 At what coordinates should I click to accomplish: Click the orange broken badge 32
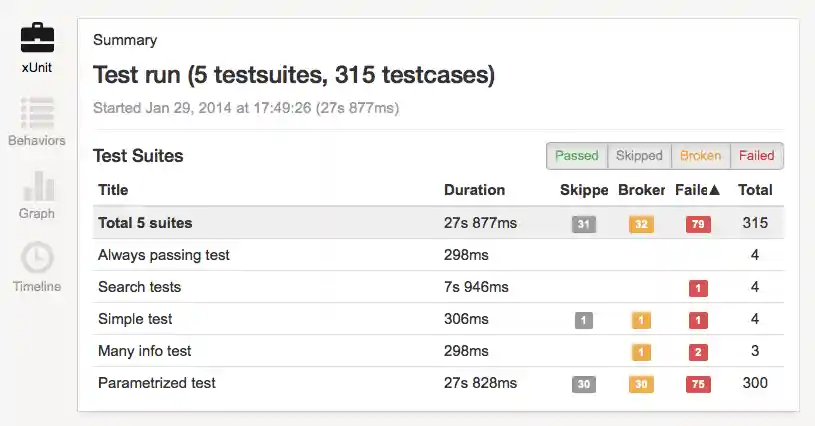coord(641,224)
